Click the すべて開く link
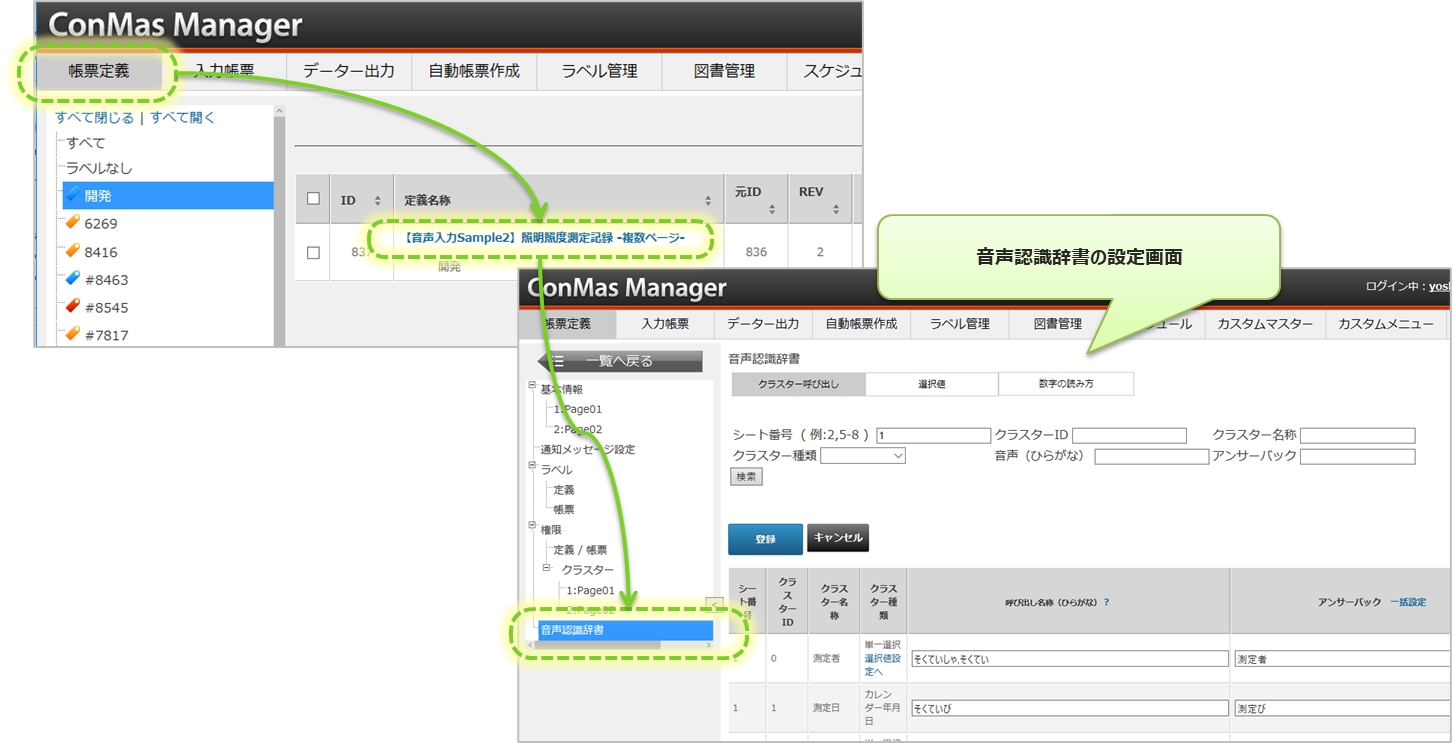This screenshot has height=743, width=1452. point(183,117)
